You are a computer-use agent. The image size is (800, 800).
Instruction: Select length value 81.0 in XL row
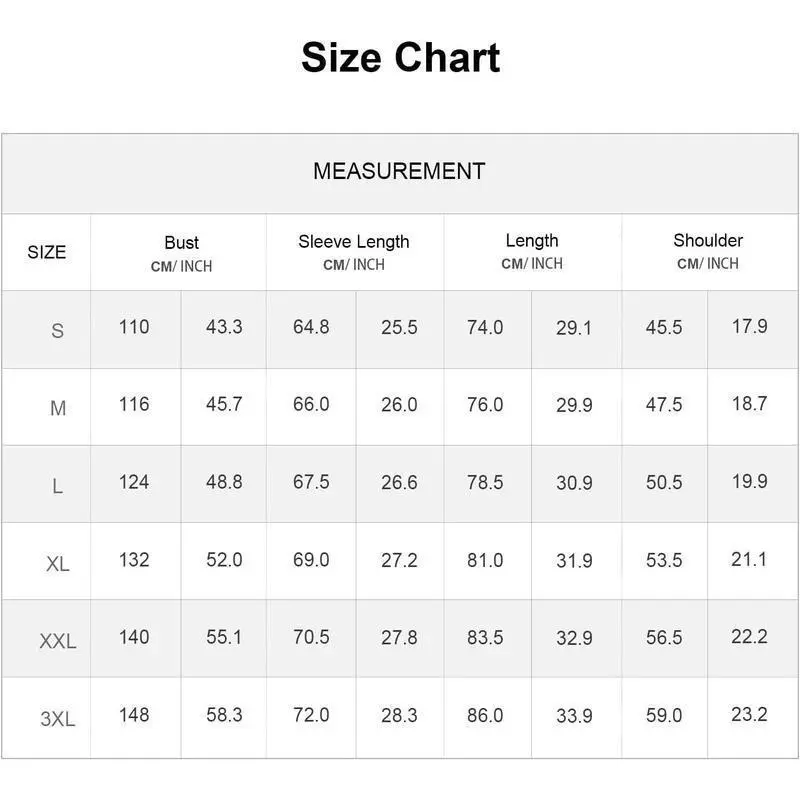[x=485, y=560]
